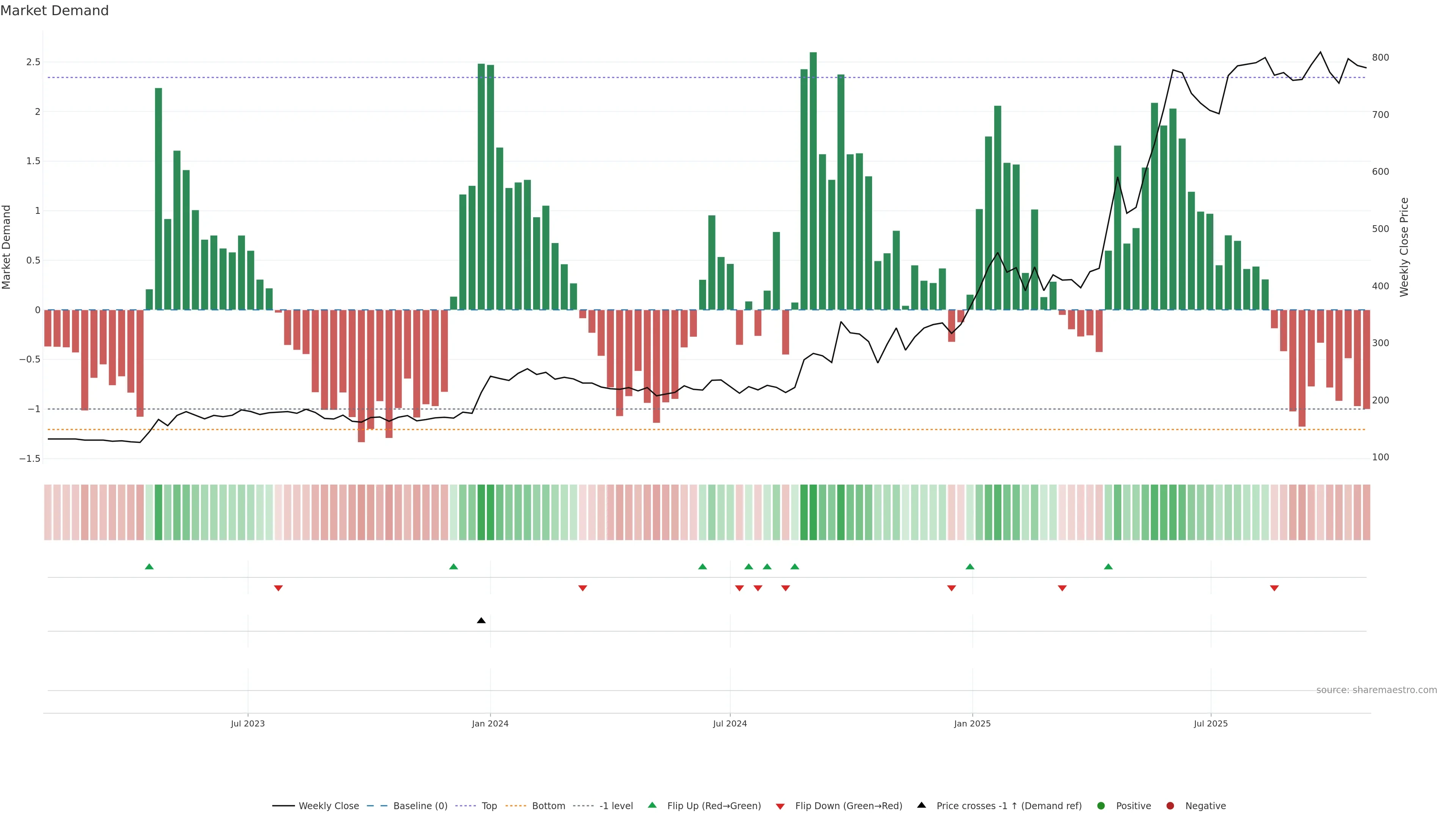Click the rightmost red Flip Down triangle
The width and height of the screenshot is (1456, 819).
point(1274,588)
